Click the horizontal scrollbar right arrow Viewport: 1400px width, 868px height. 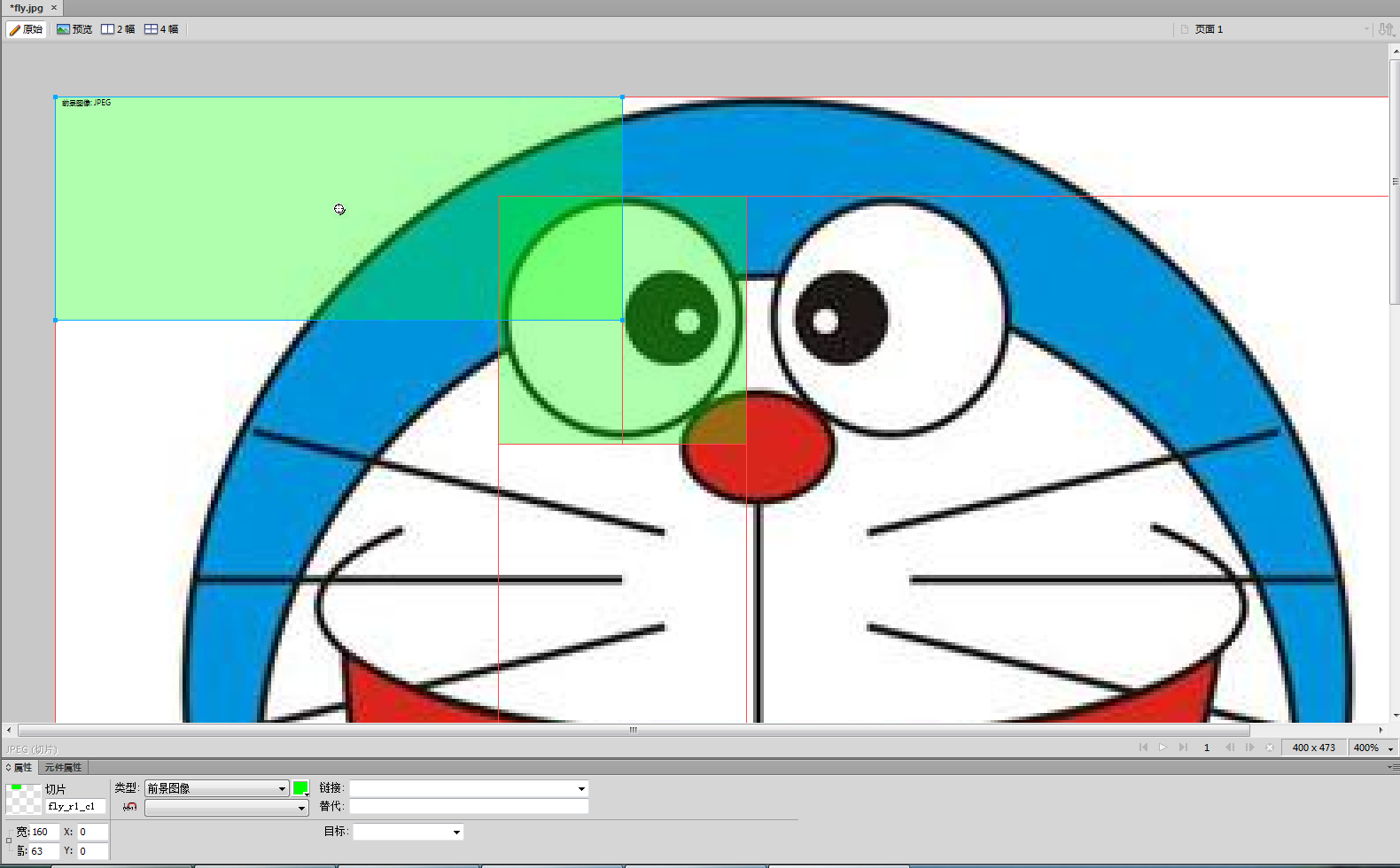click(x=1381, y=730)
